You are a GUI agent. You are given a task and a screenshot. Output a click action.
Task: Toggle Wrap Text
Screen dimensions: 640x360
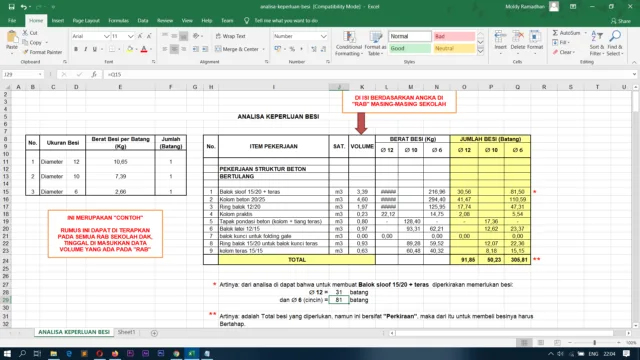pyautogui.click(x=231, y=36)
